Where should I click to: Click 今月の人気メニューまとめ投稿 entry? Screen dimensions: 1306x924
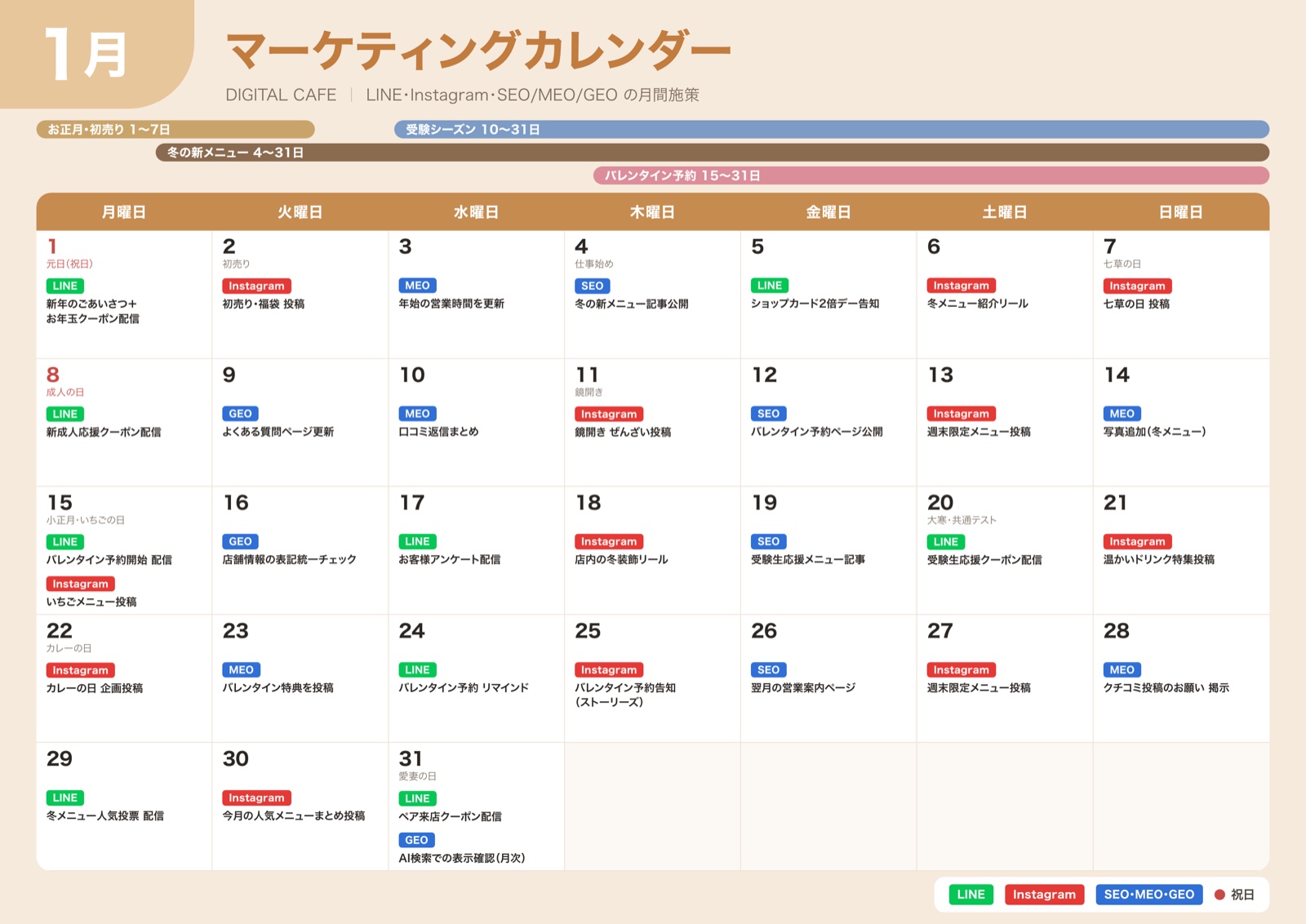[x=294, y=816]
